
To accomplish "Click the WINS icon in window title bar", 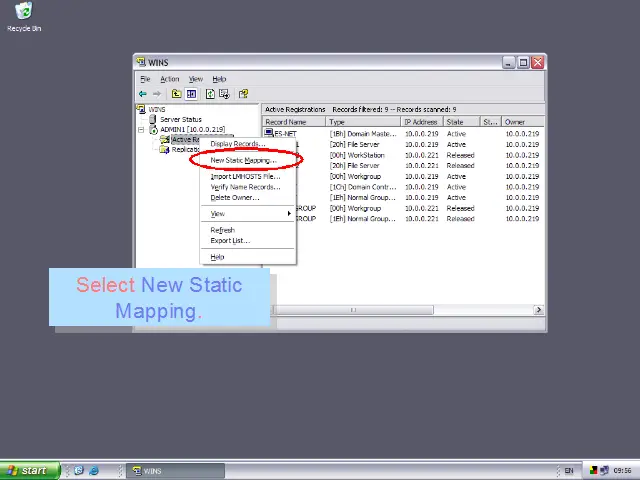I will pos(141,62).
